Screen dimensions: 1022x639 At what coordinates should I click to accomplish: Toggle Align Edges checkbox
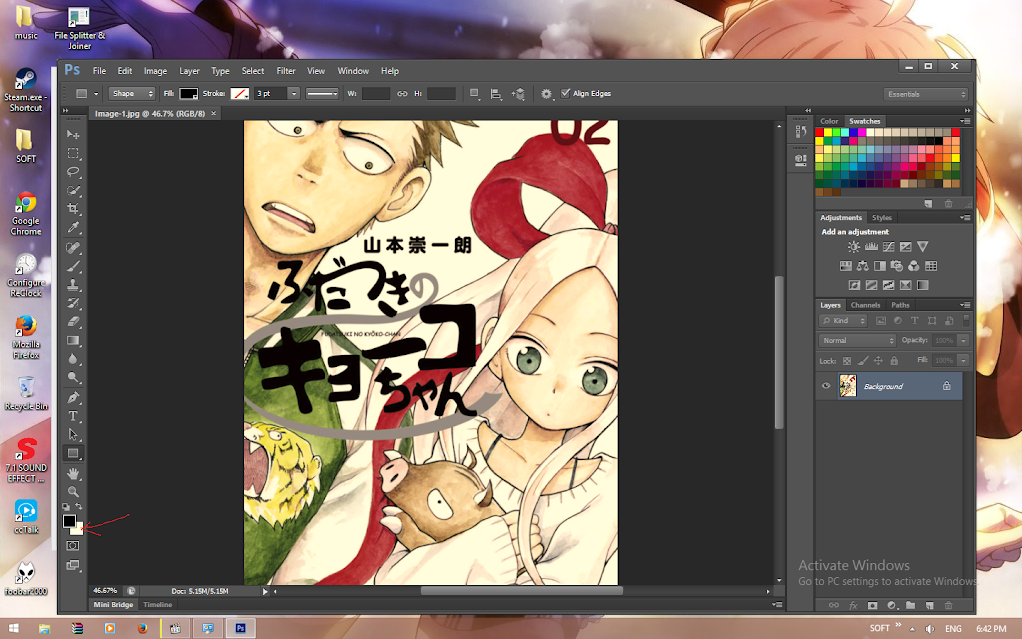[x=565, y=93]
